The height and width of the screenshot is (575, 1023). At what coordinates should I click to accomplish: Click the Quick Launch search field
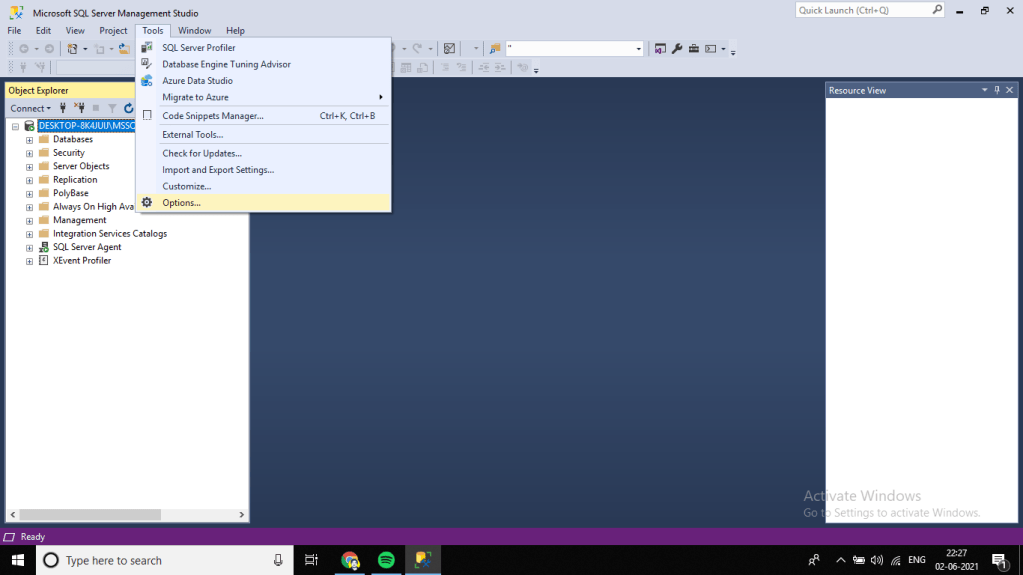(863, 10)
